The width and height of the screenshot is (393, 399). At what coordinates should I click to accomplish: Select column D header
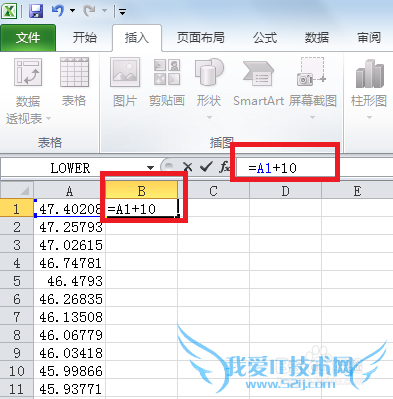click(x=285, y=191)
